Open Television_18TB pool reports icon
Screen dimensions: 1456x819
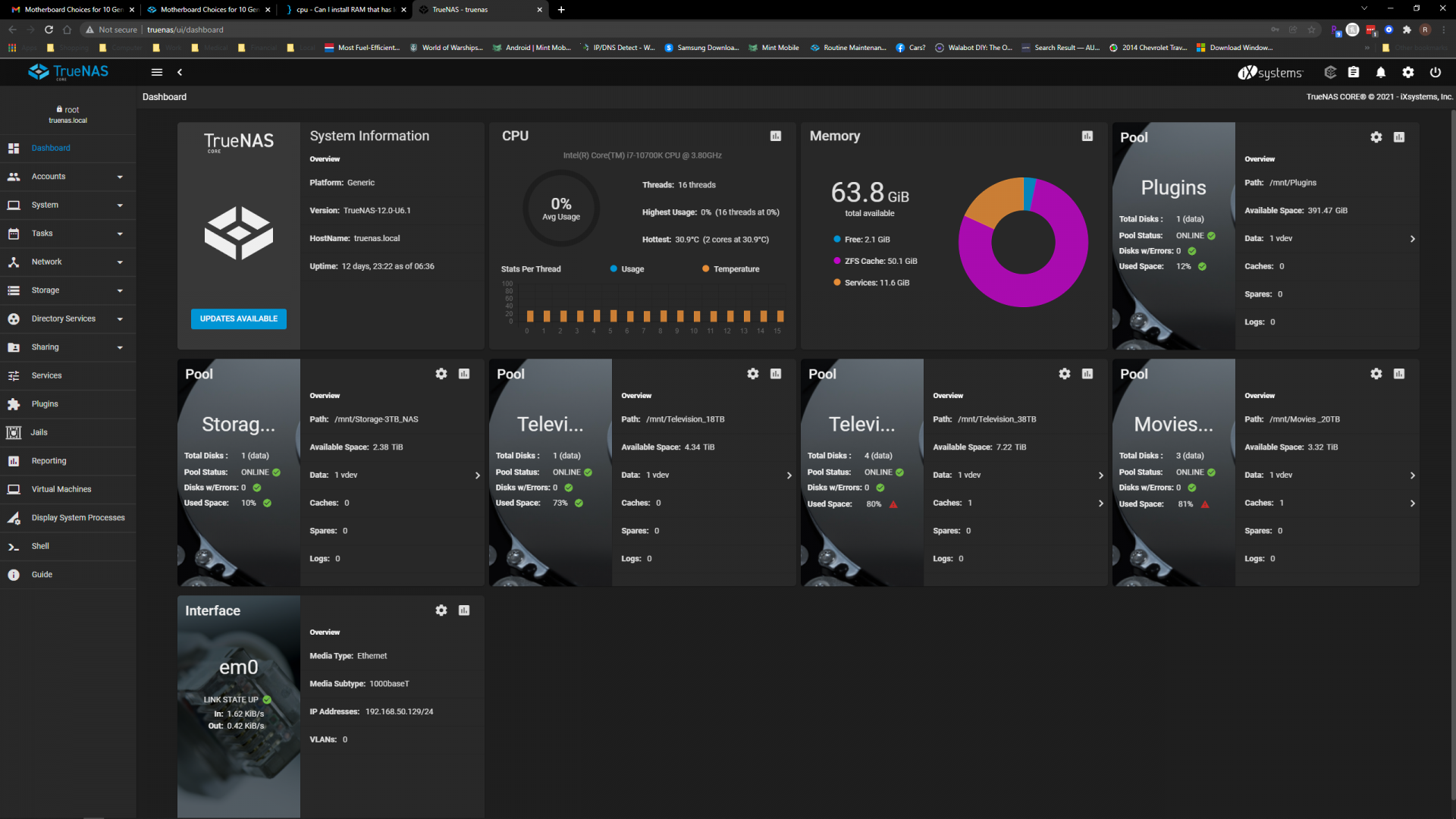pyautogui.click(x=776, y=374)
